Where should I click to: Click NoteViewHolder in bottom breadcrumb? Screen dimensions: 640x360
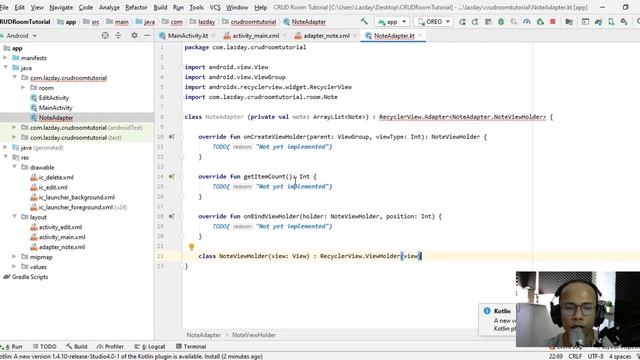point(254,335)
